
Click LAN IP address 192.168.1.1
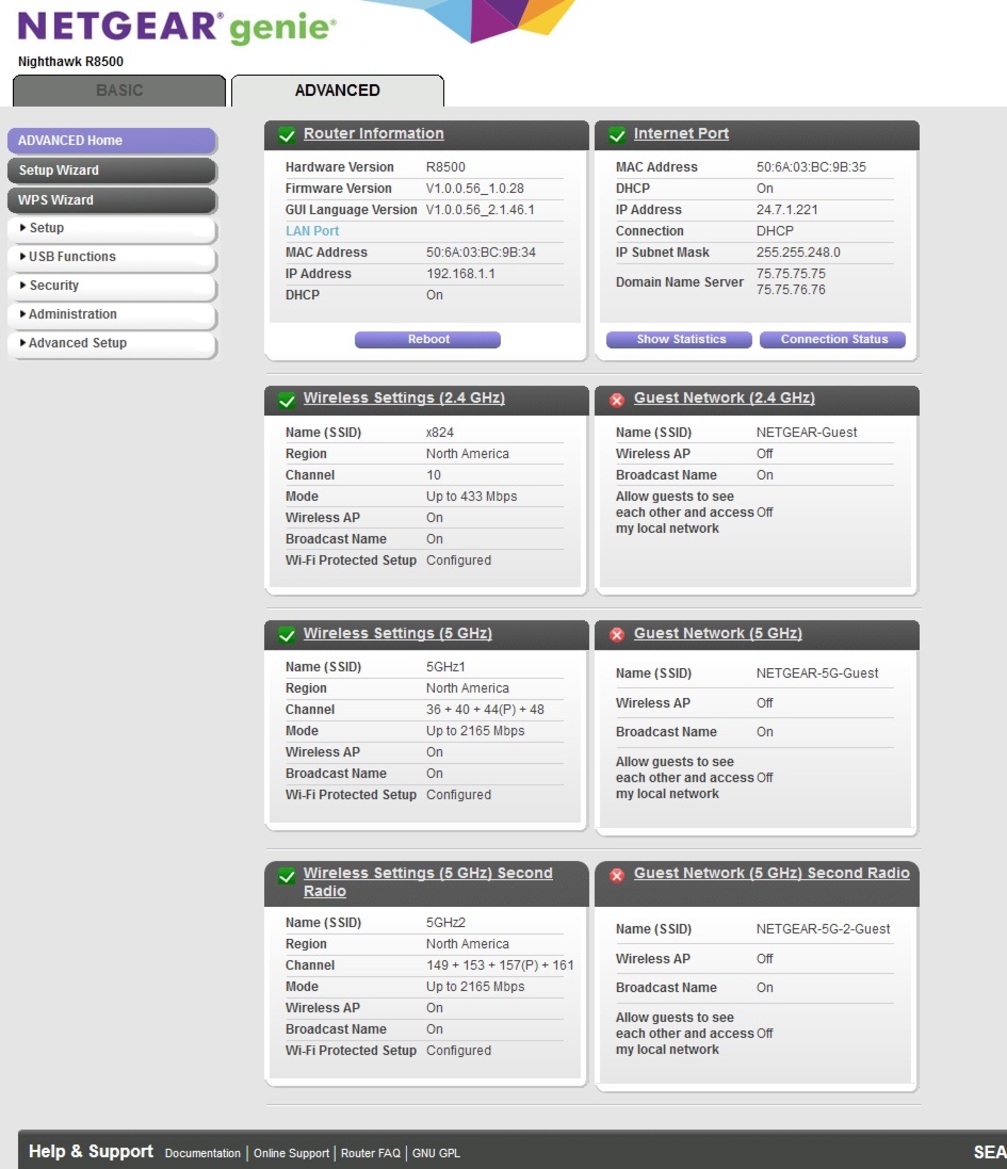coord(461,274)
